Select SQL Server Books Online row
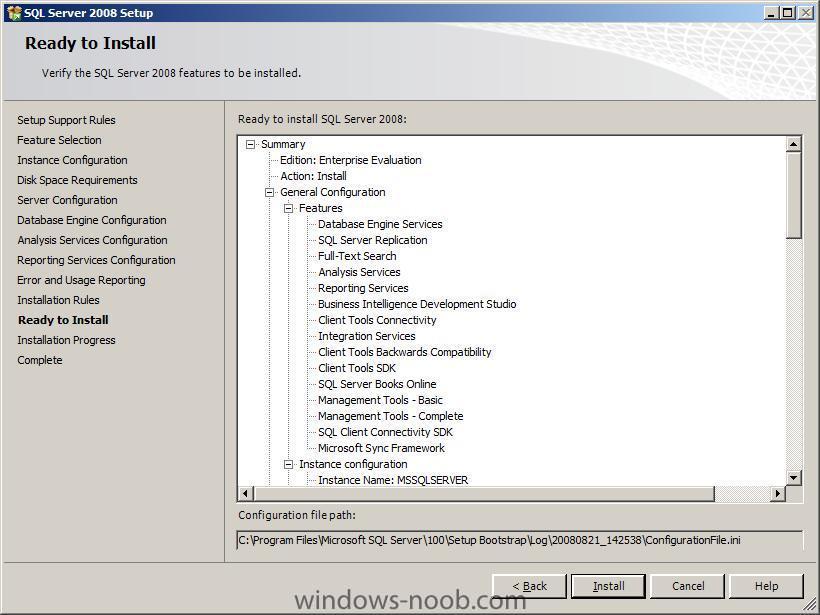 (377, 384)
